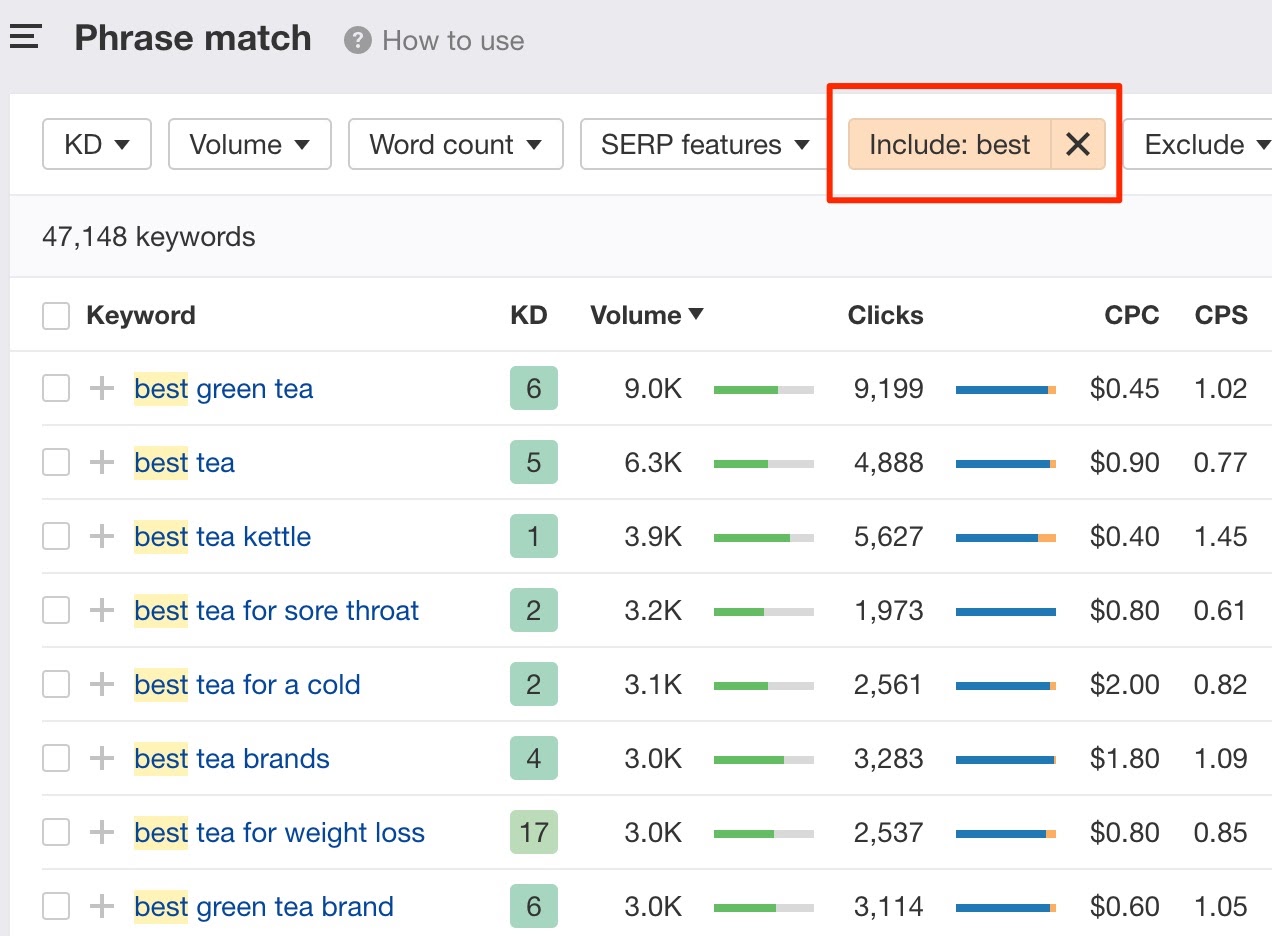The width and height of the screenshot is (1272, 936).
Task: Expand details for 'best green tea brand'
Action: click(100, 906)
